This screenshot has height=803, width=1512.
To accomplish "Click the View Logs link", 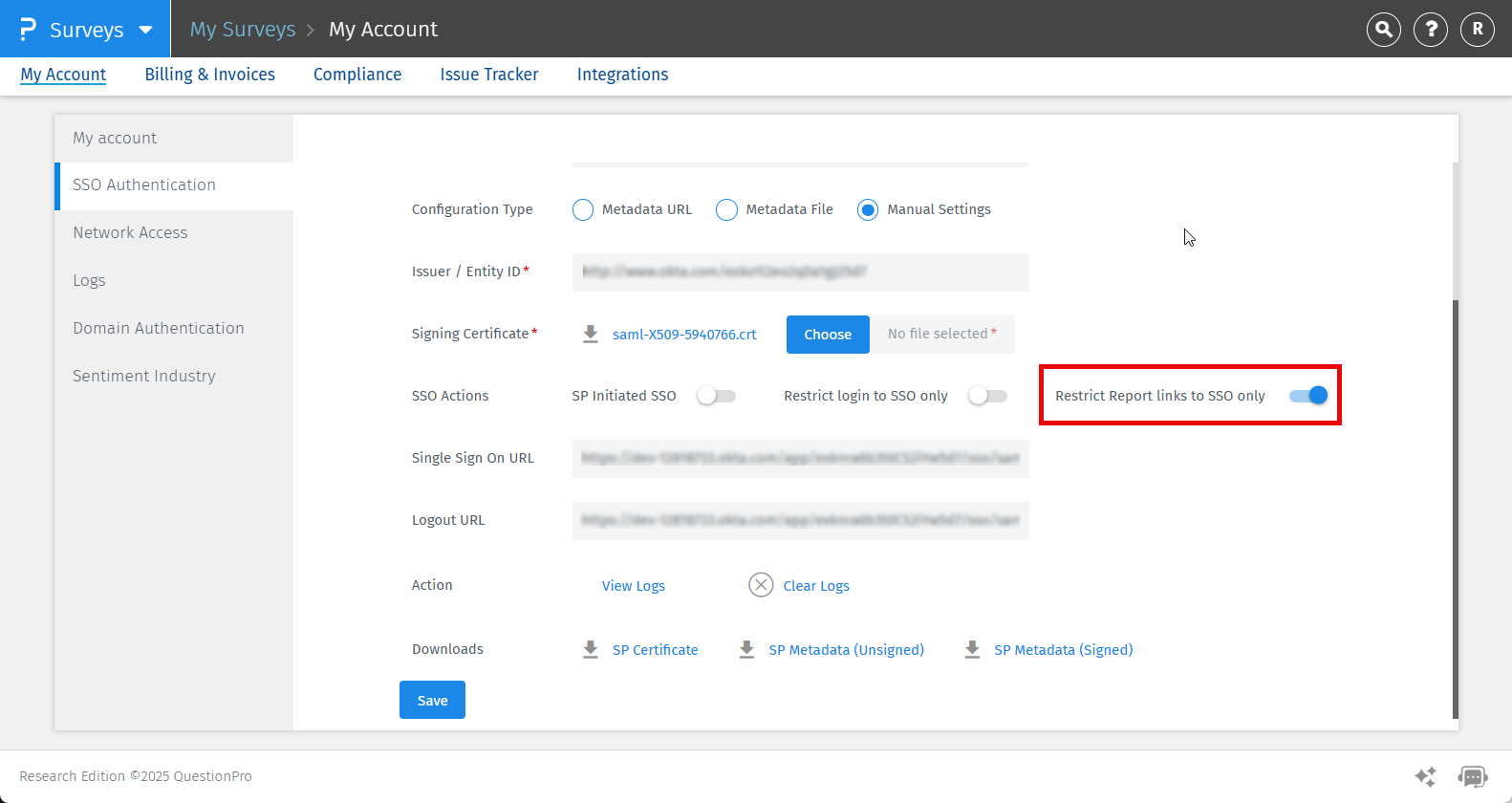I will point(633,586).
